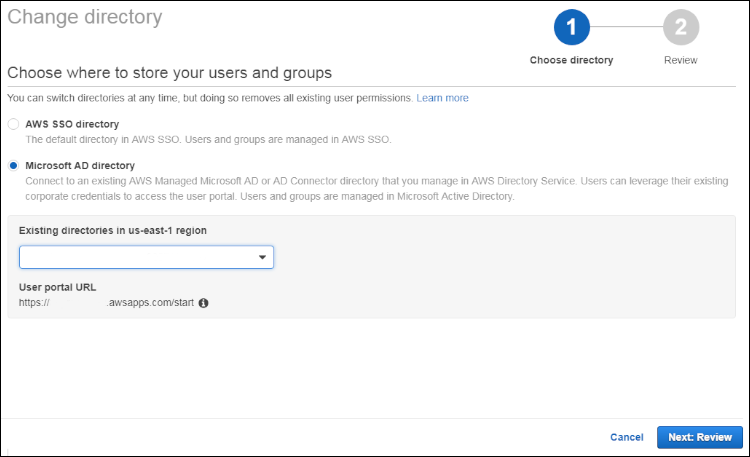
Task: Click the Microsoft AD directory label text
Action: pyautogui.click(x=80, y=166)
